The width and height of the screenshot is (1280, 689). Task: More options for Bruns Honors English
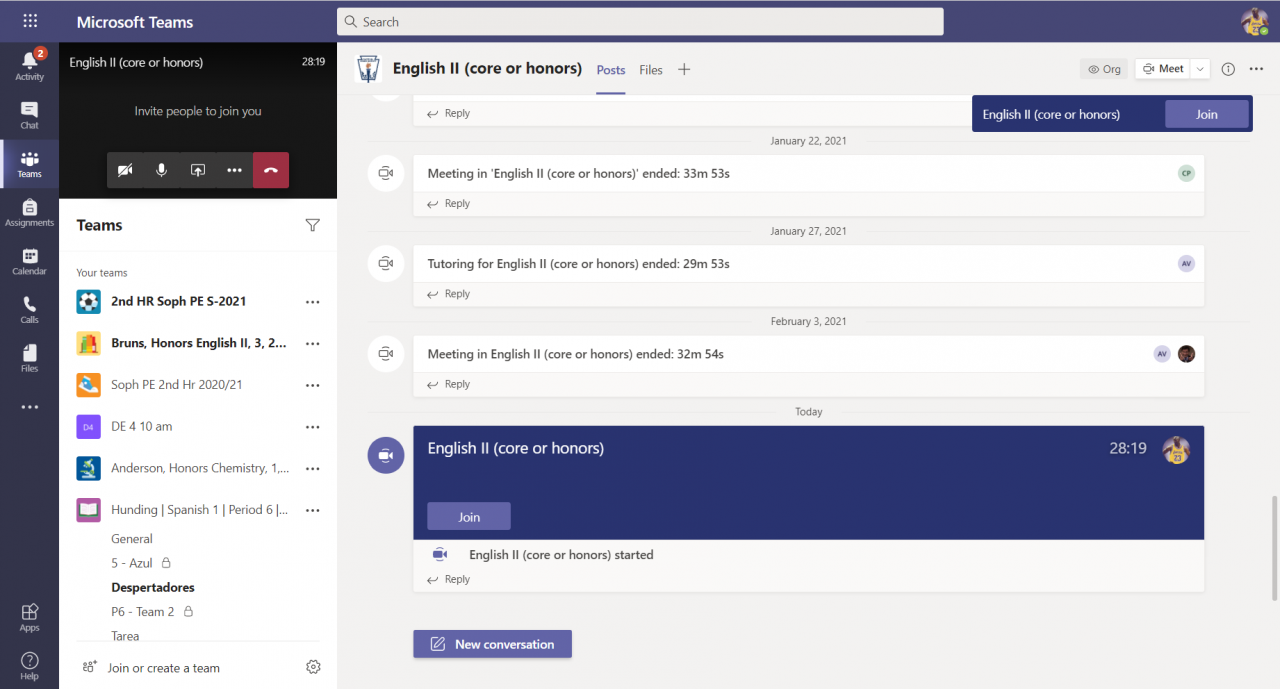click(313, 343)
